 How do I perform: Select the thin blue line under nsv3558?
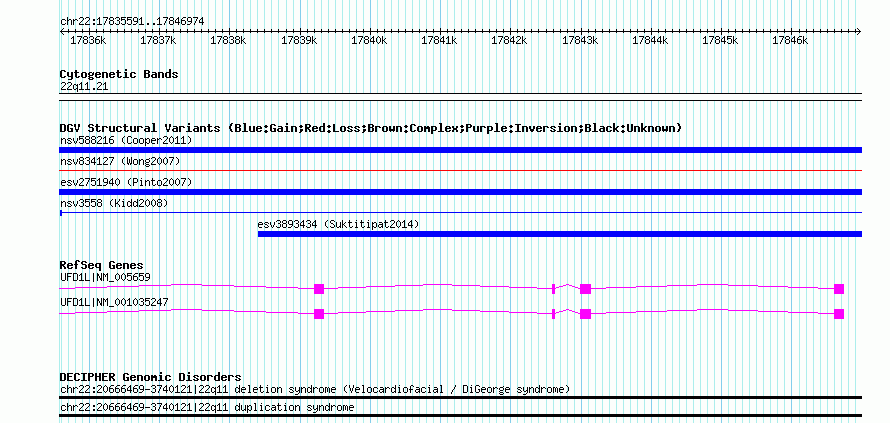(460, 213)
